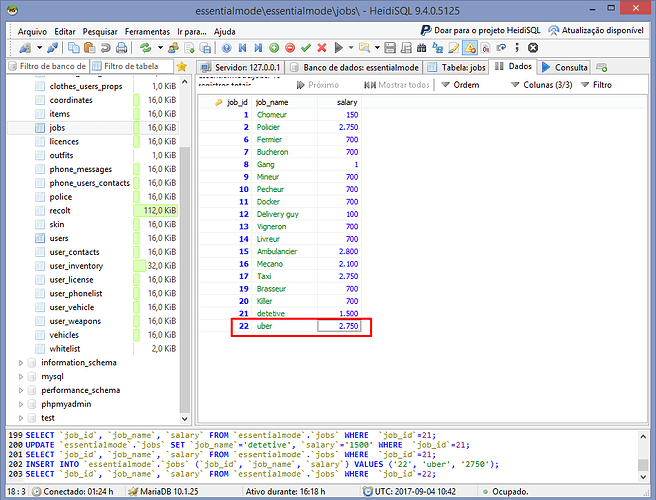The image size is (656, 500).
Task: Click Atualização disponível link
Action: click(596, 30)
